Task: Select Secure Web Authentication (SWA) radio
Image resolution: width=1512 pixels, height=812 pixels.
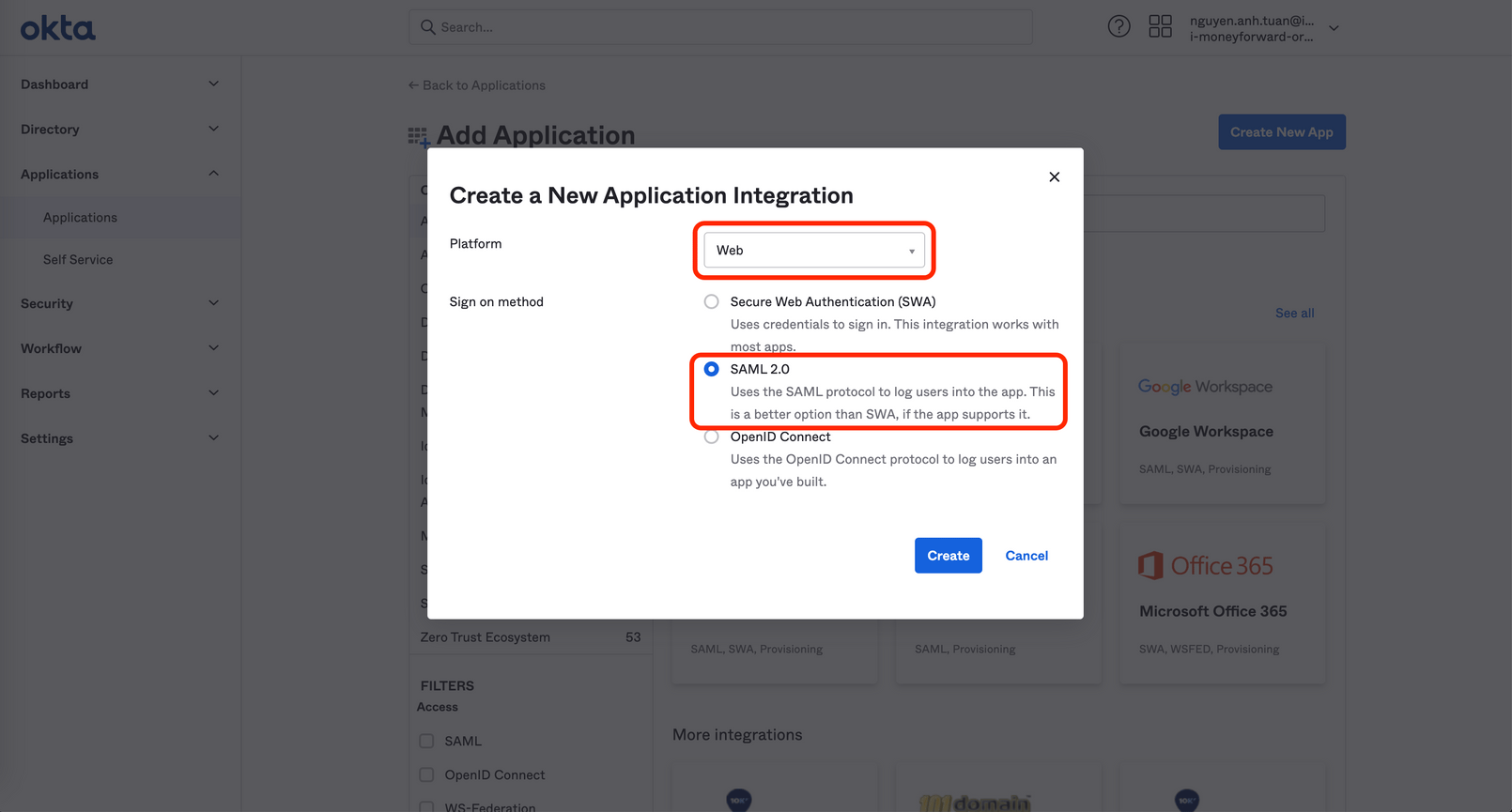Action: point(711,301)
